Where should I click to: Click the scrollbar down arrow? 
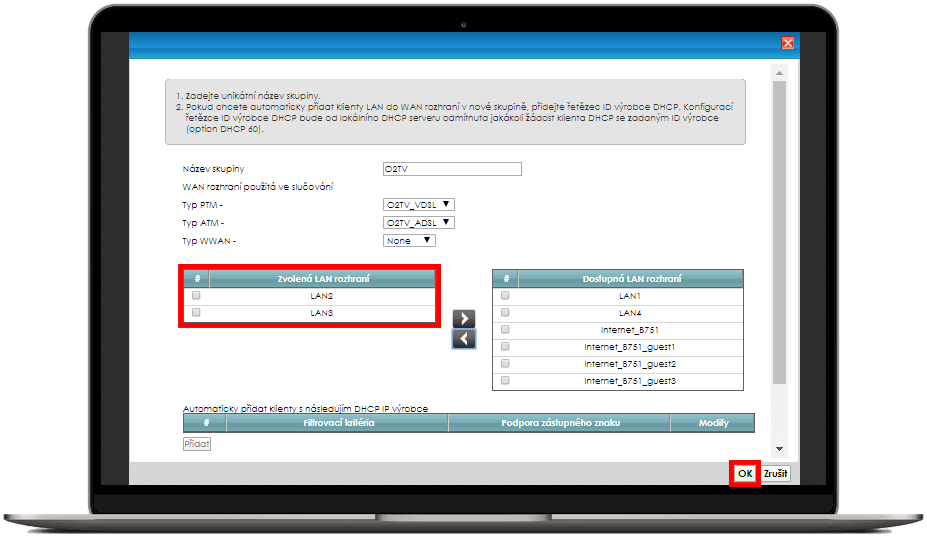tap(780, 450)
